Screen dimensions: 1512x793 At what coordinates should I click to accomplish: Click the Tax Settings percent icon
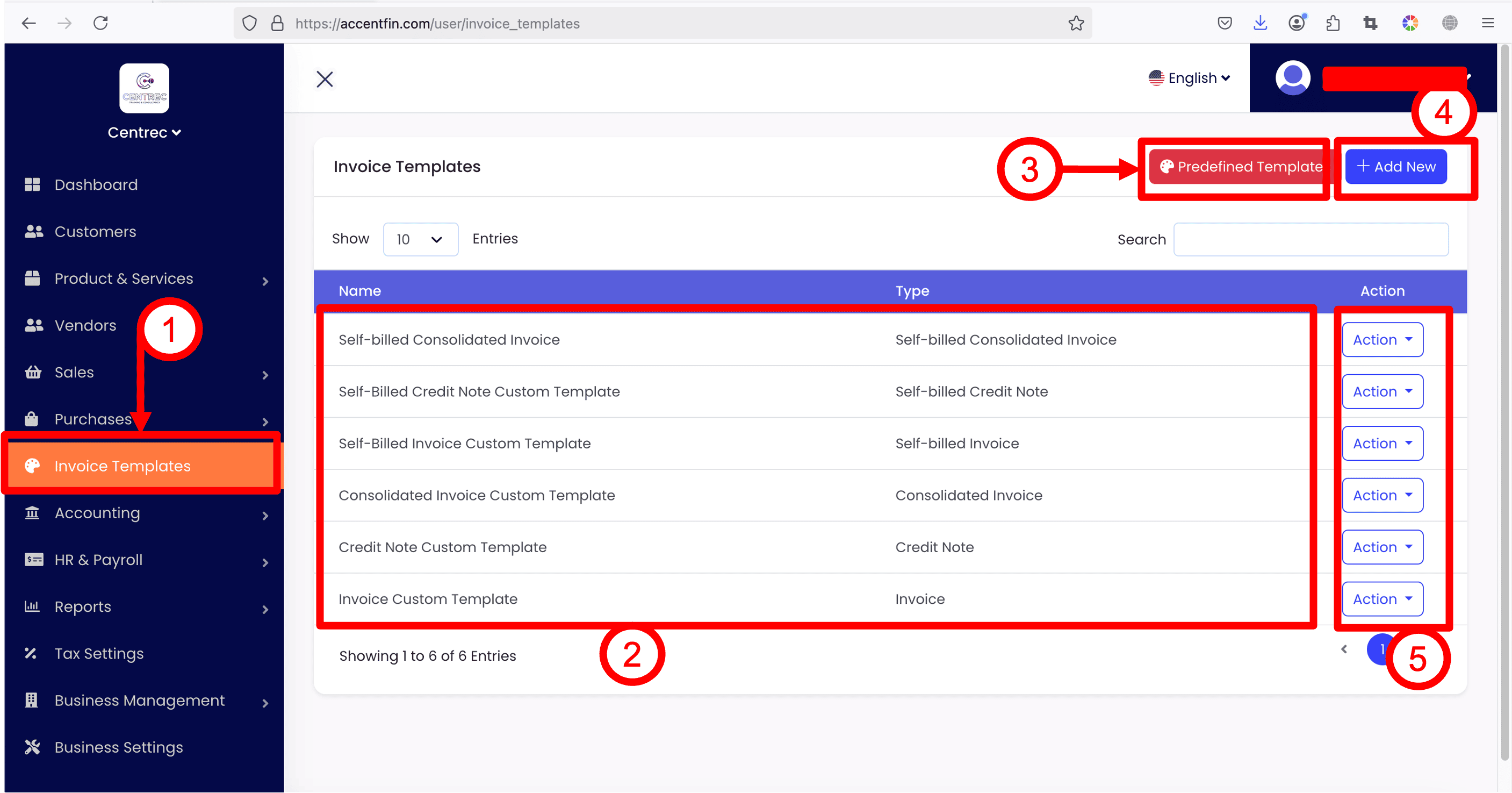point(31,653)
